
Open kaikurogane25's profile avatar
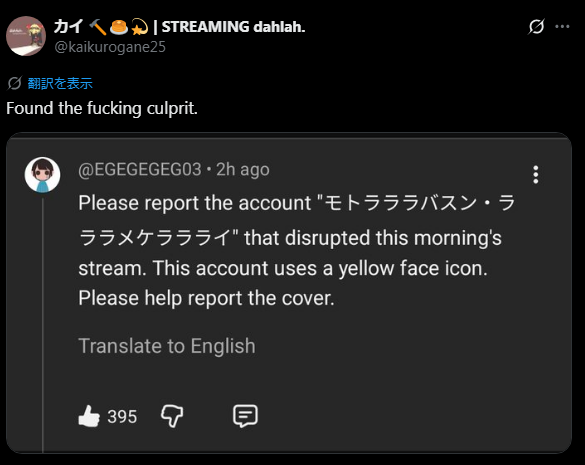(x=26, y=36)
